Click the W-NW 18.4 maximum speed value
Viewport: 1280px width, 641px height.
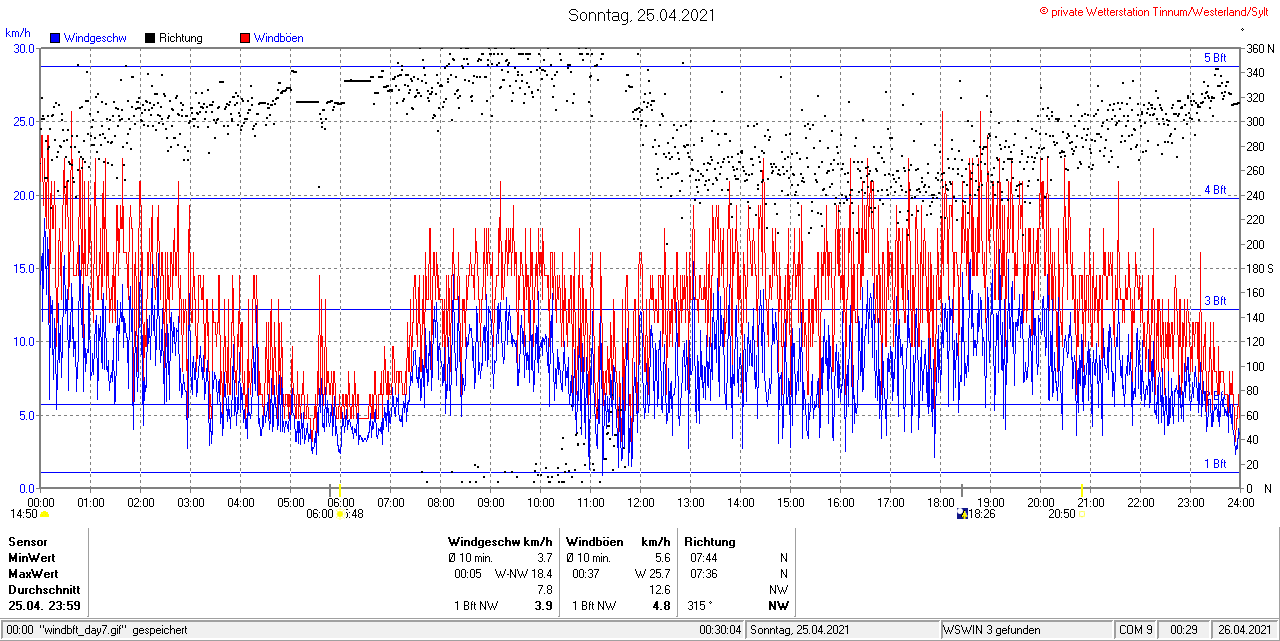coord(524,574)
